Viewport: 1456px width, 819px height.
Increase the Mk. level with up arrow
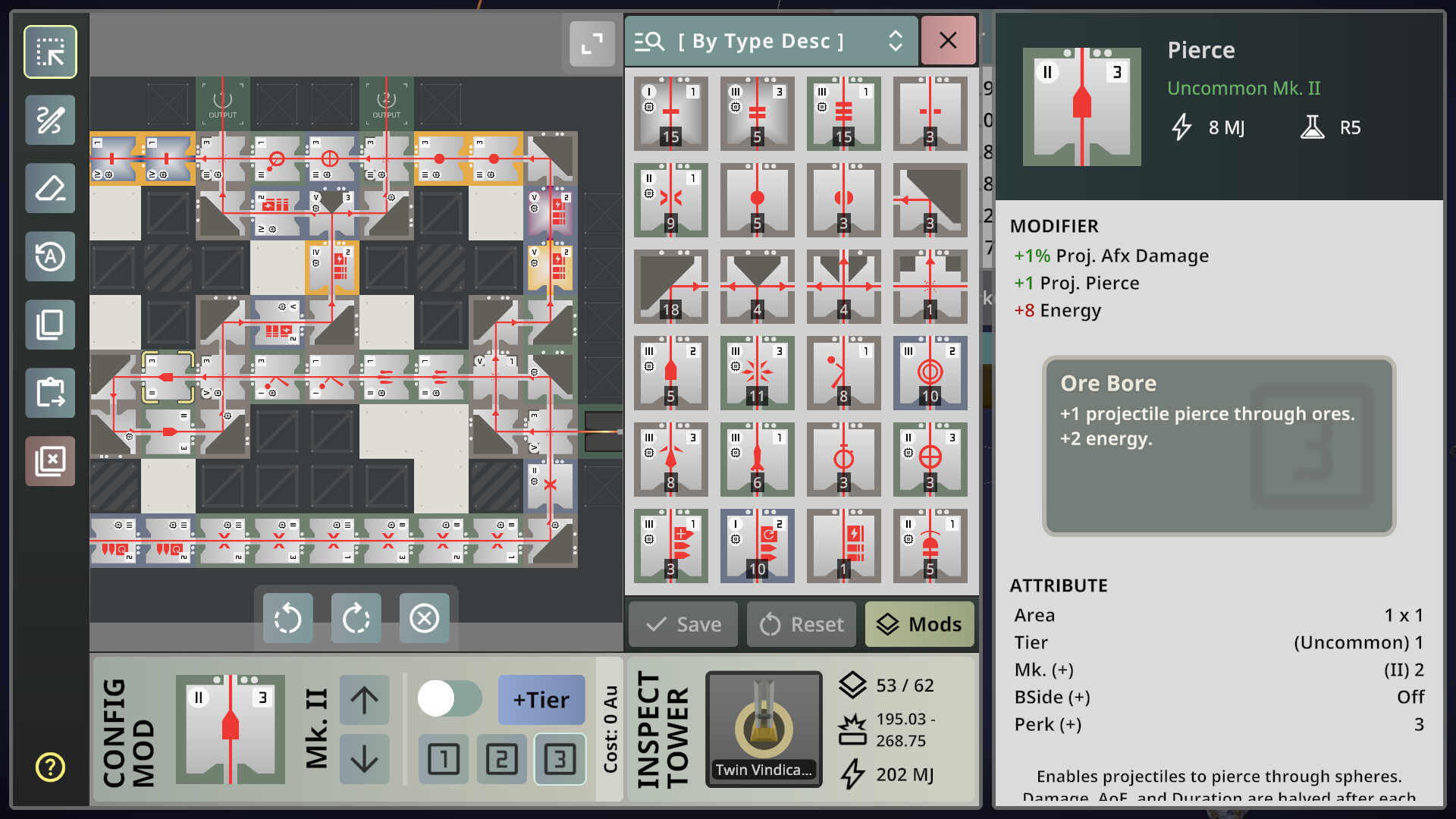pos(364,699)
